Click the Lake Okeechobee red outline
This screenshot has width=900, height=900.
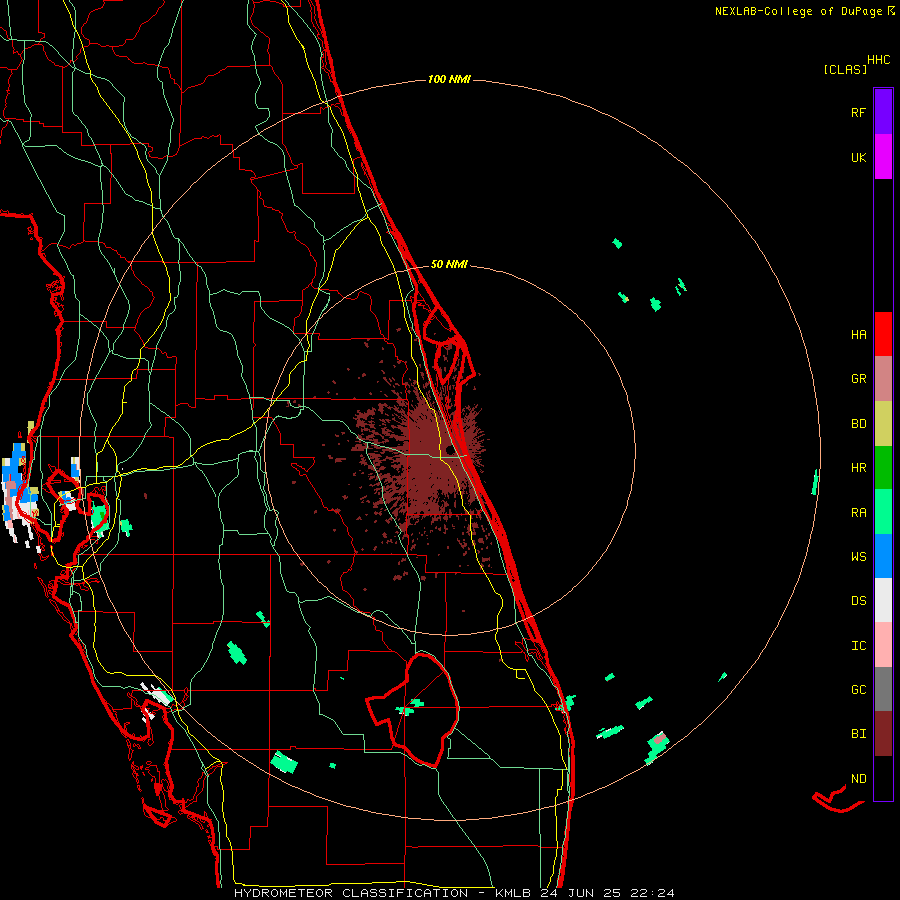413,709
